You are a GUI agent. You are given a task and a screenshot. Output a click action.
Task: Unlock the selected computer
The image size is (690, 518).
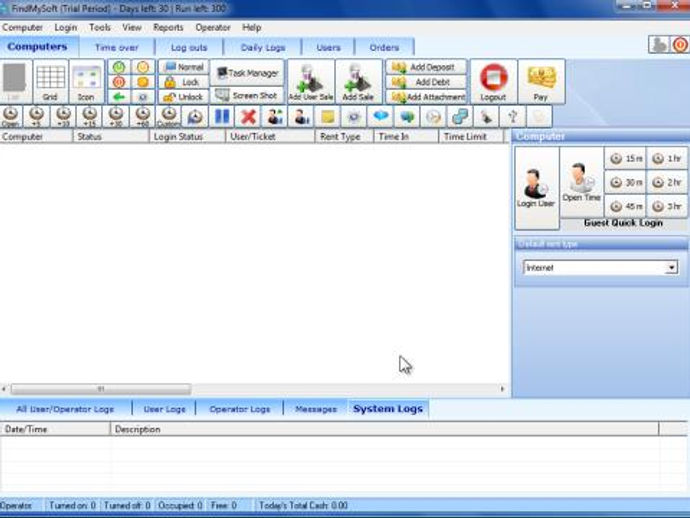[184, 97]
